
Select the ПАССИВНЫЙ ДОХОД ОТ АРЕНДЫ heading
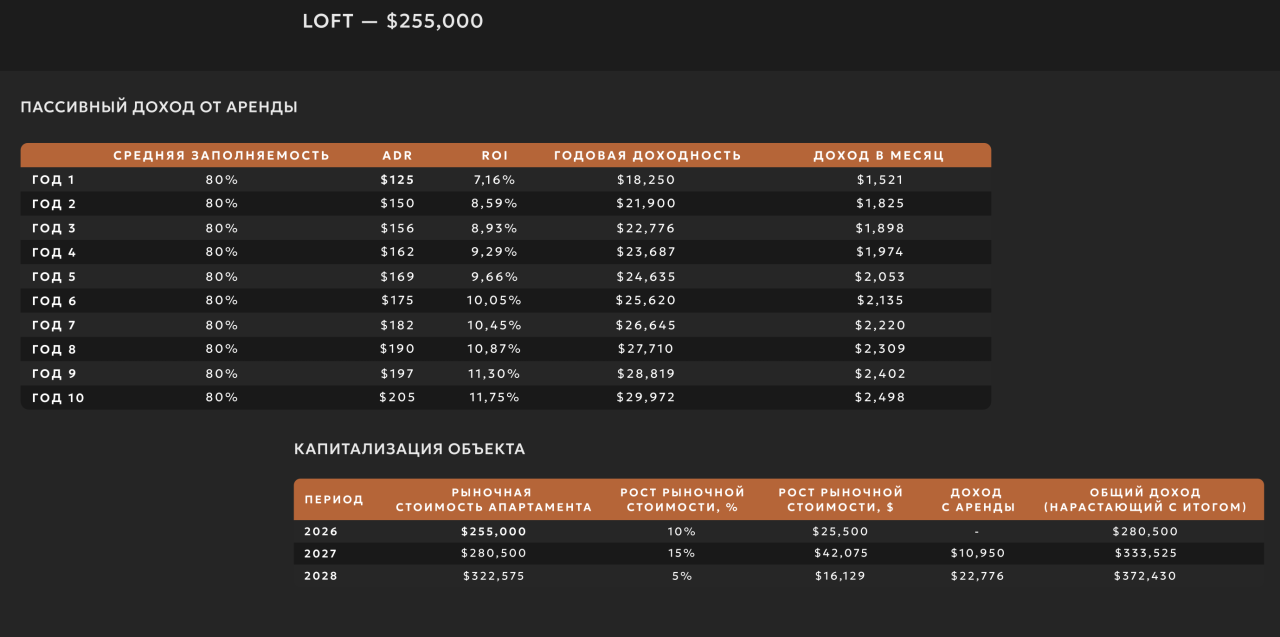(159, 107)
